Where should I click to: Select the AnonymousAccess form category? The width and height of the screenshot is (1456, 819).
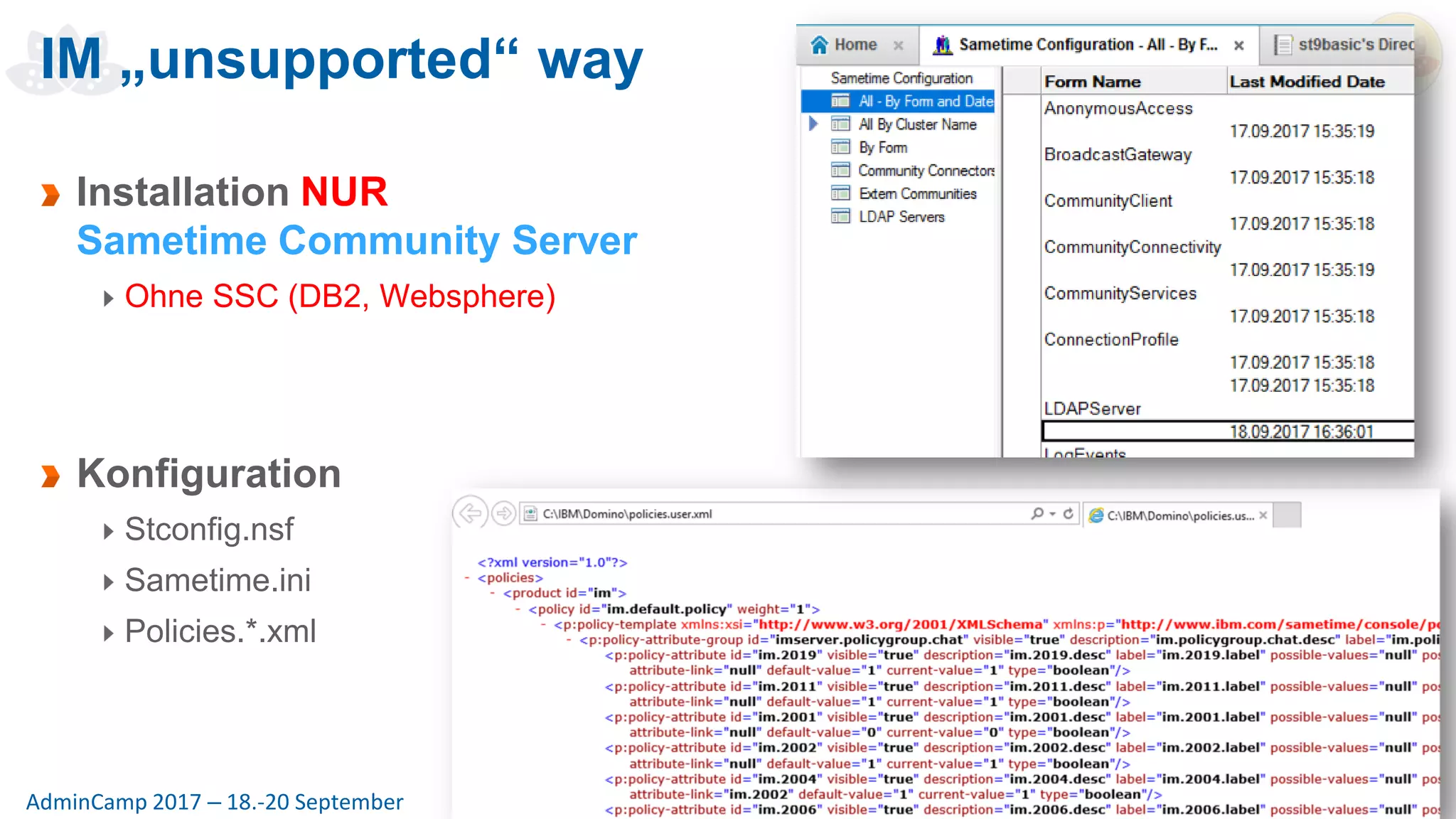1118,108
